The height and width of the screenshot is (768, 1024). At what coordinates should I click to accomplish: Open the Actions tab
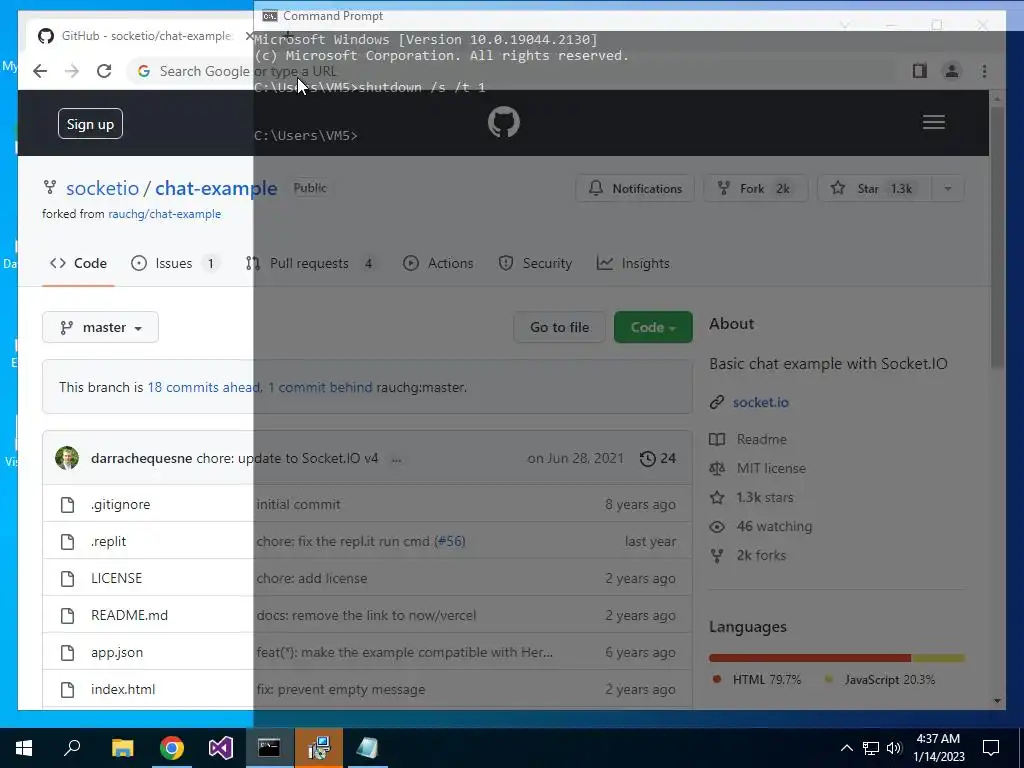(x=438, y=263)
